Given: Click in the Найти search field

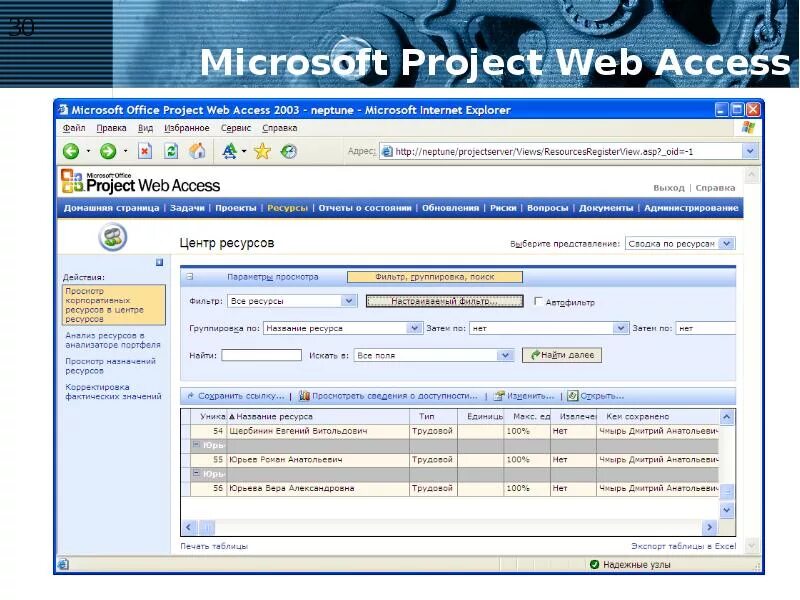Looking at the screenshot, I should (262, 355).
